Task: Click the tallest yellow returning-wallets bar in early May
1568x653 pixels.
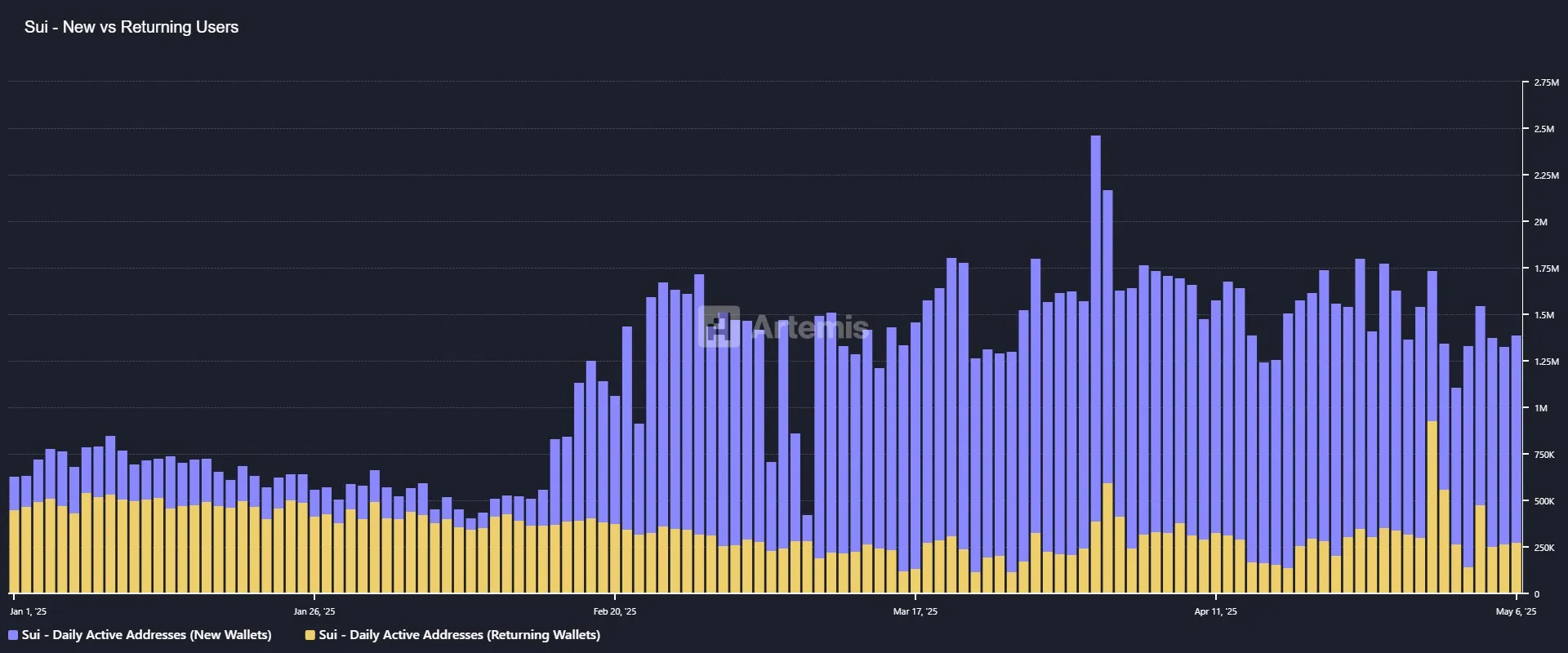Action: (x=1432, y=507)
